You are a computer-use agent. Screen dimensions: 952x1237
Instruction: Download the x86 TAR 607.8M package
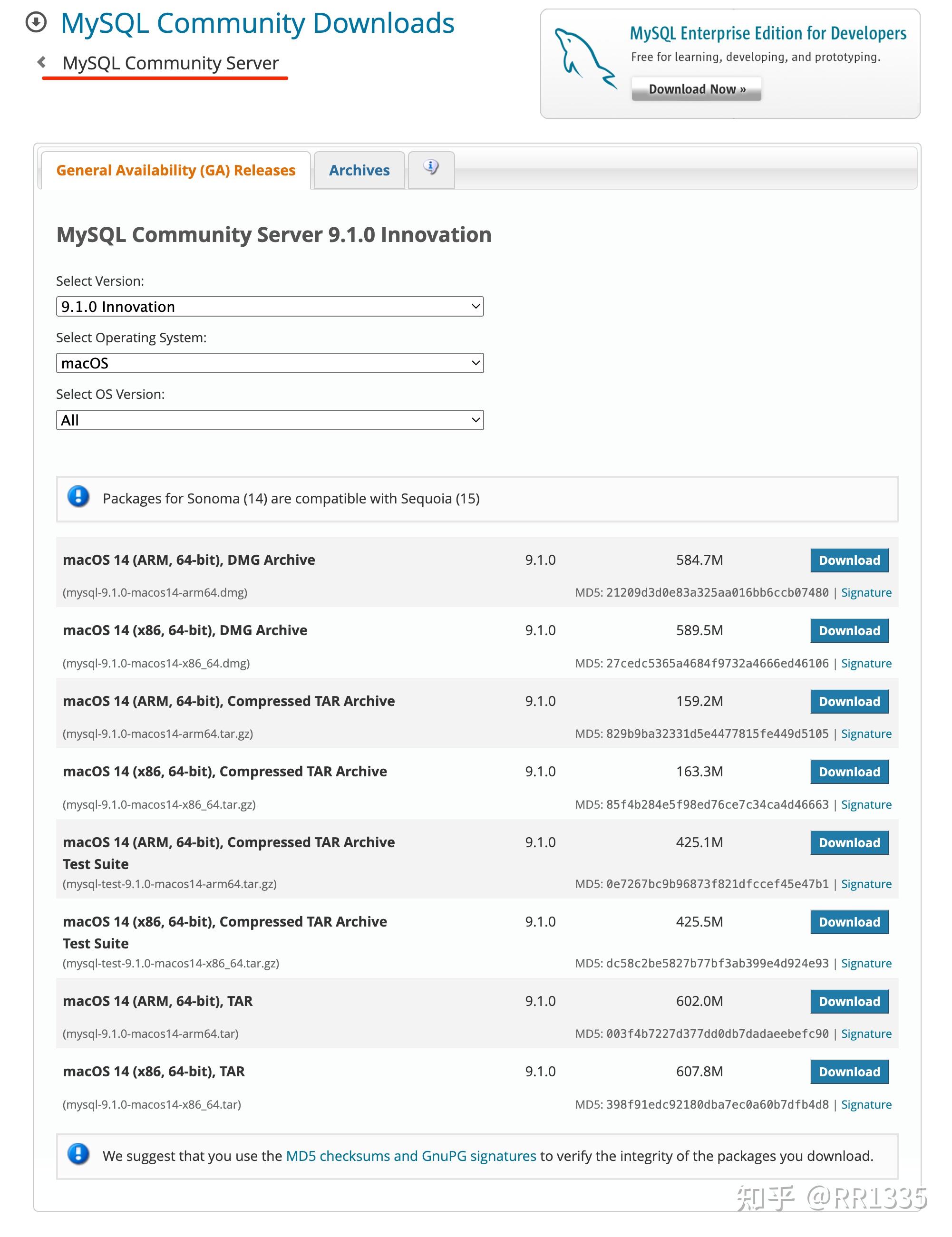tap(849, 1072)
